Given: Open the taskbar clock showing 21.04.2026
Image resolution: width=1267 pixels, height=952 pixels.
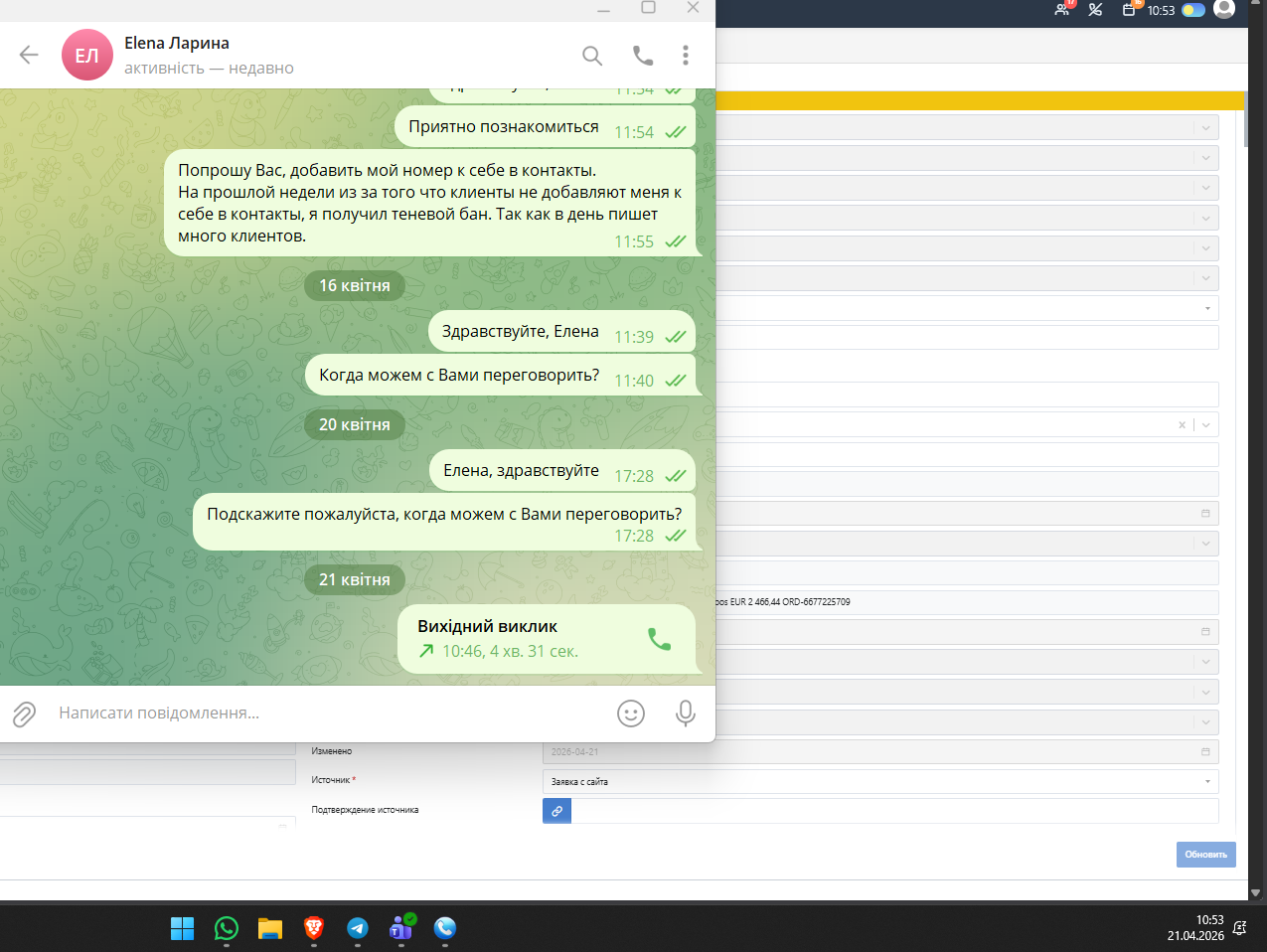Looking at the screenshot, I should pos(1195,928).
